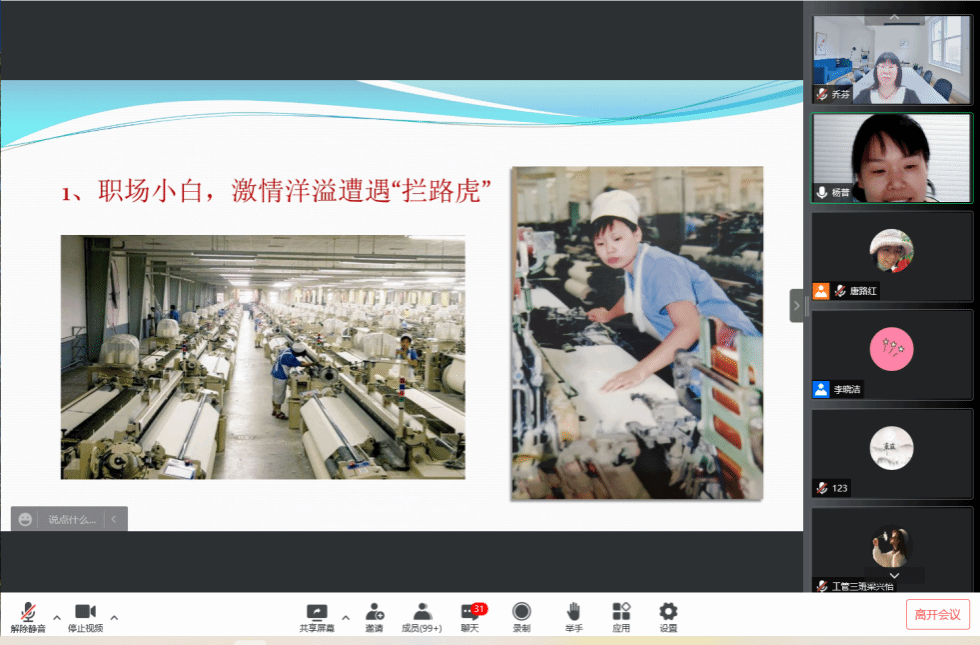Open the 设置 settings gear
This screenshot has height=645, width=980.
coord(668,613)
